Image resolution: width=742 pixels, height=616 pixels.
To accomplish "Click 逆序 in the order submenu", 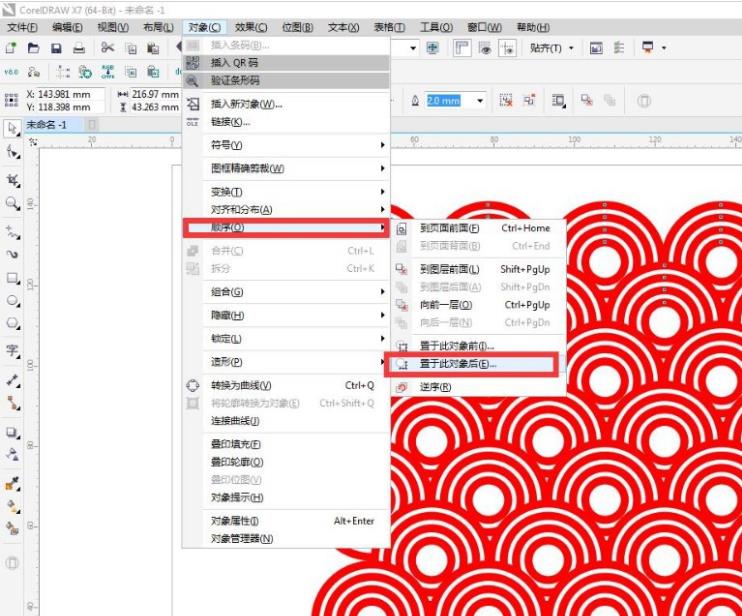I will (x=435, y=387).
